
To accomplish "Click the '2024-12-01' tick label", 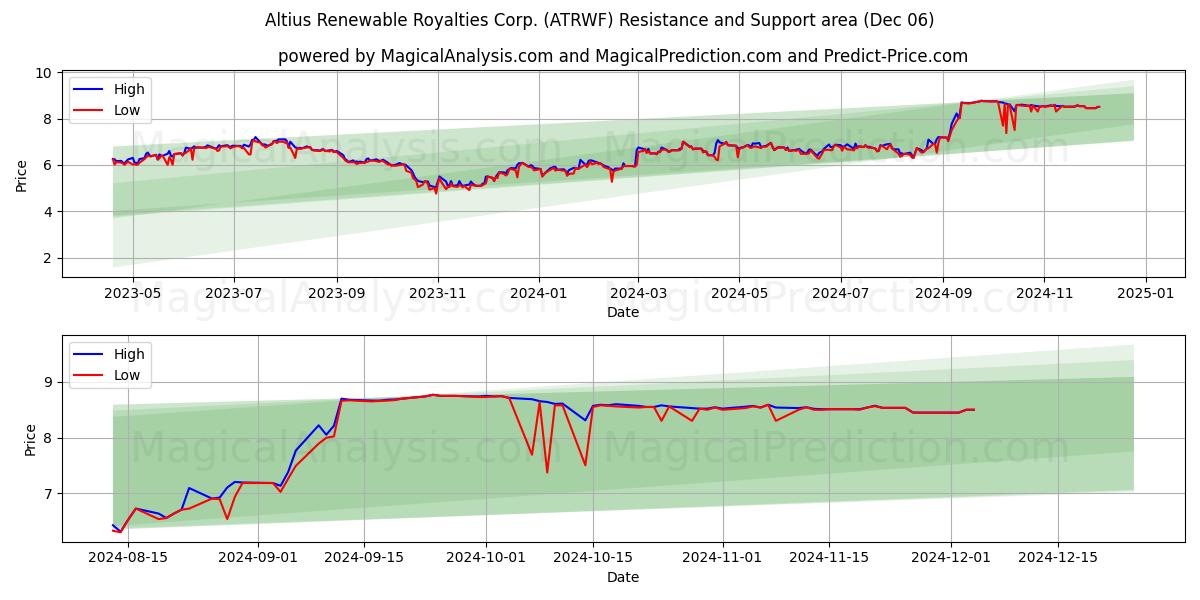I will 950,559.
